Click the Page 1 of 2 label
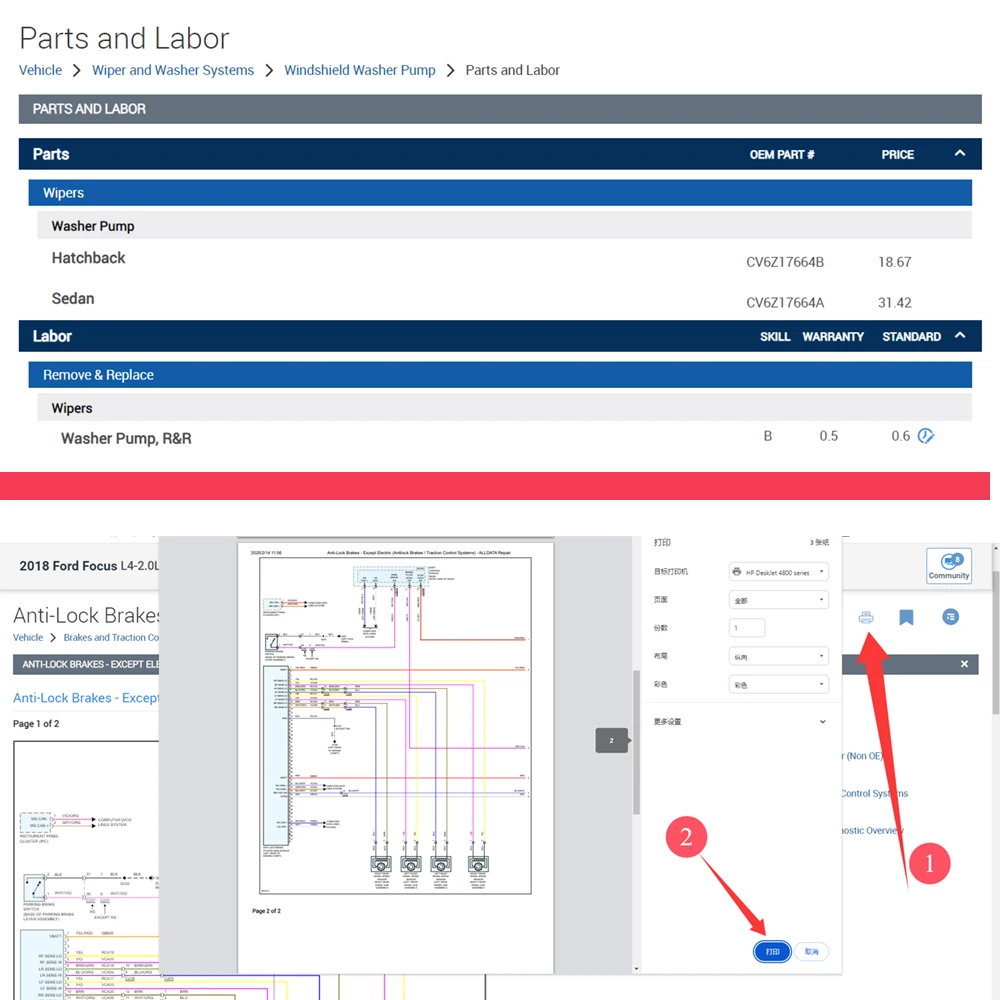Screen dimensions: 1000x1000 point(36,723)
